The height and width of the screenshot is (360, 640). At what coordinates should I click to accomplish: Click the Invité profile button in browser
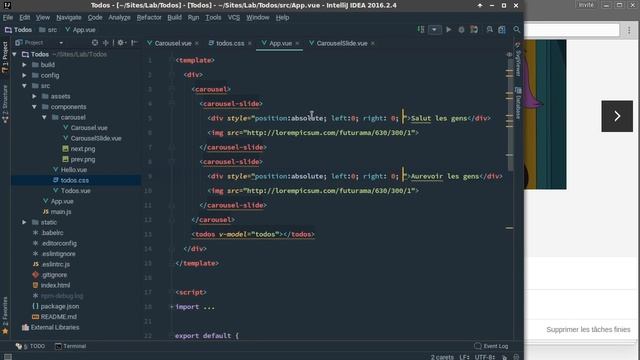(x=586, y=5)
